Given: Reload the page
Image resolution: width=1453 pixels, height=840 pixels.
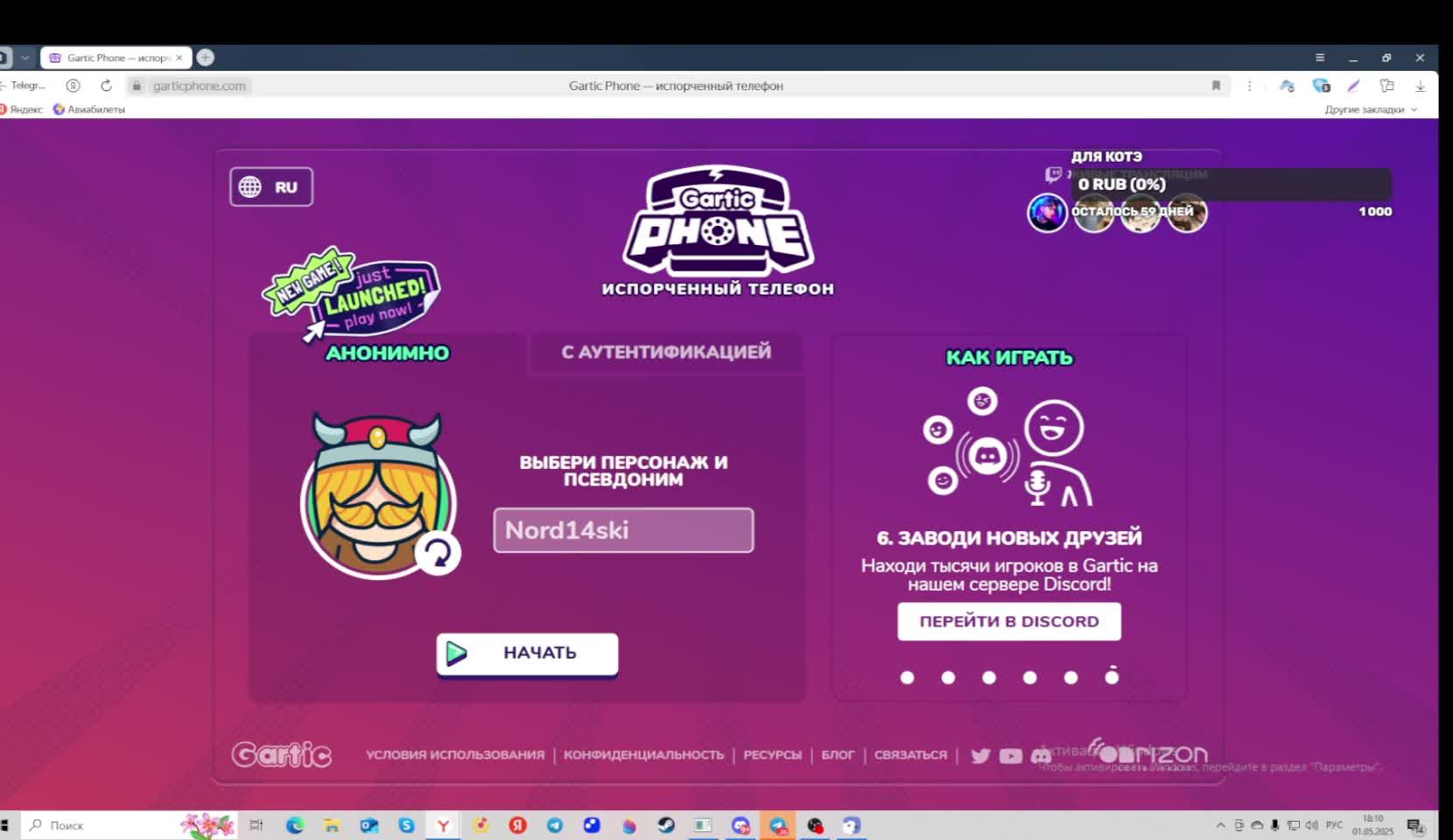Looking at the screenshot, I should (106, 86).
